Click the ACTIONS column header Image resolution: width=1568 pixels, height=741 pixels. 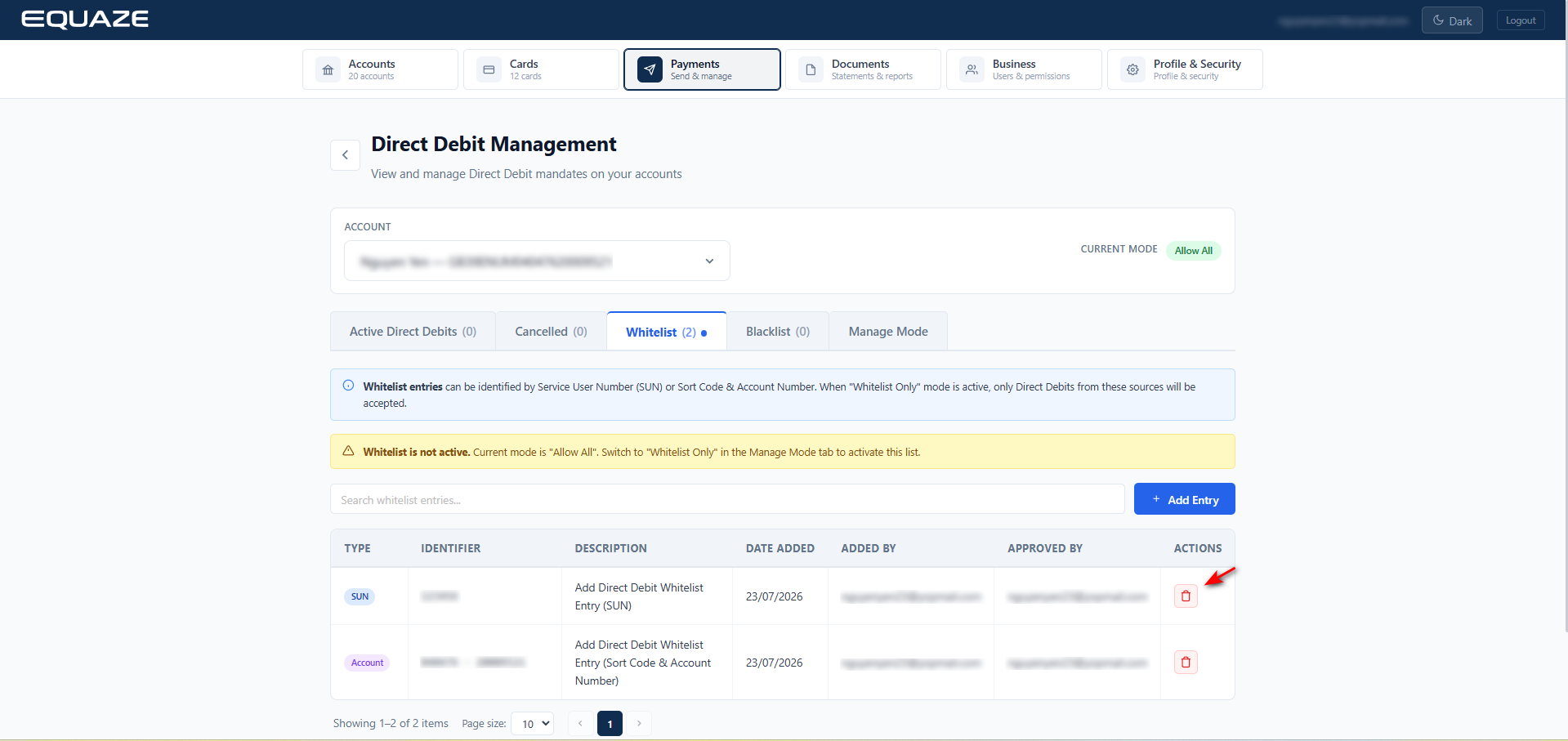coord(1198,548)
